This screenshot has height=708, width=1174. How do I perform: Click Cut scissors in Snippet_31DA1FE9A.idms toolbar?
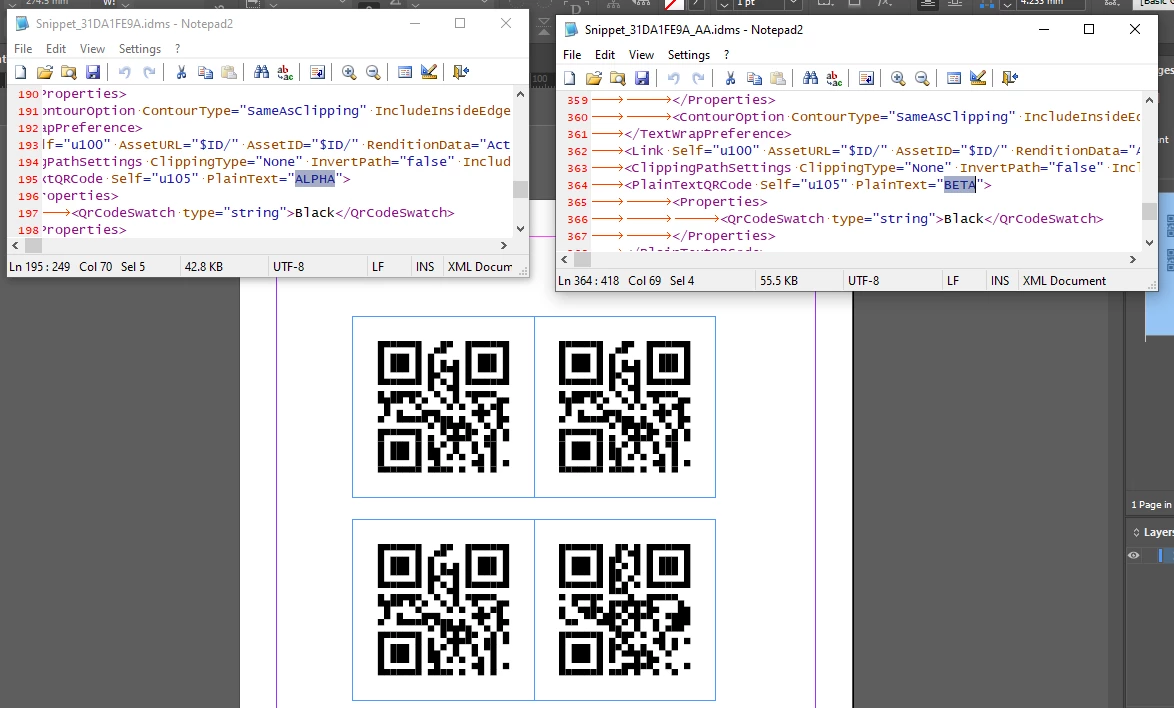click(x=181, y=72)
